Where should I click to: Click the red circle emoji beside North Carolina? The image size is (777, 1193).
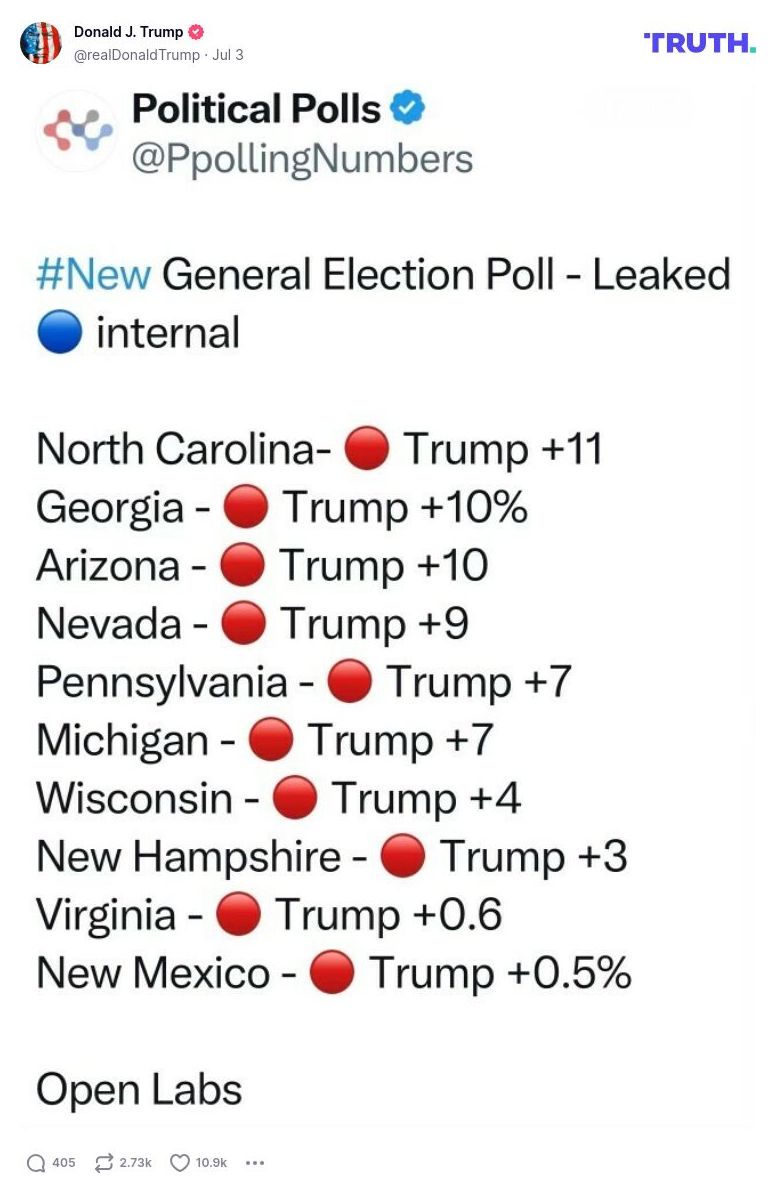coord(367,449)
